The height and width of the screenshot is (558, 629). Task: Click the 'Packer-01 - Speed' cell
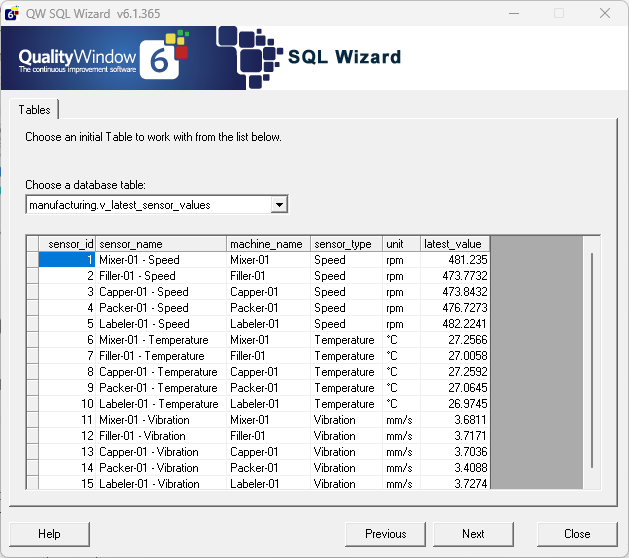tap(161, 308)
